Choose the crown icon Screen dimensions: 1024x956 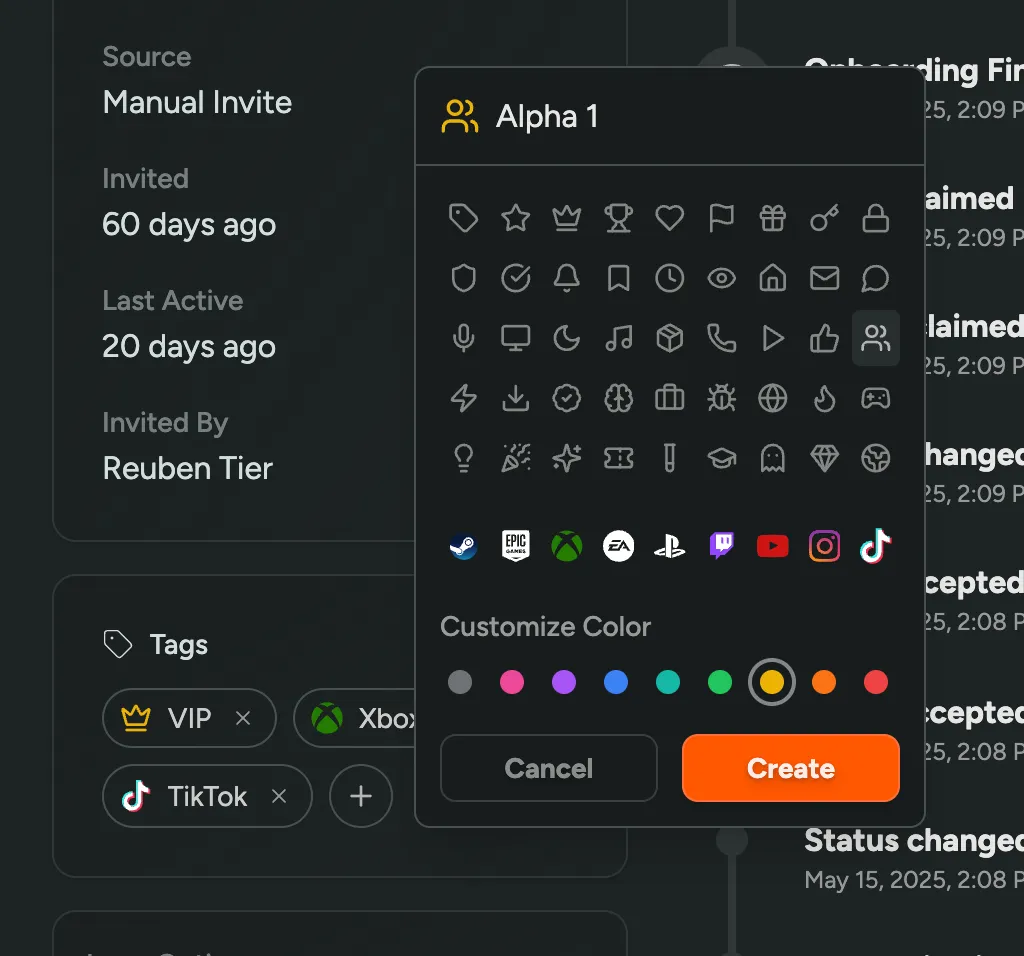(567, 218)
